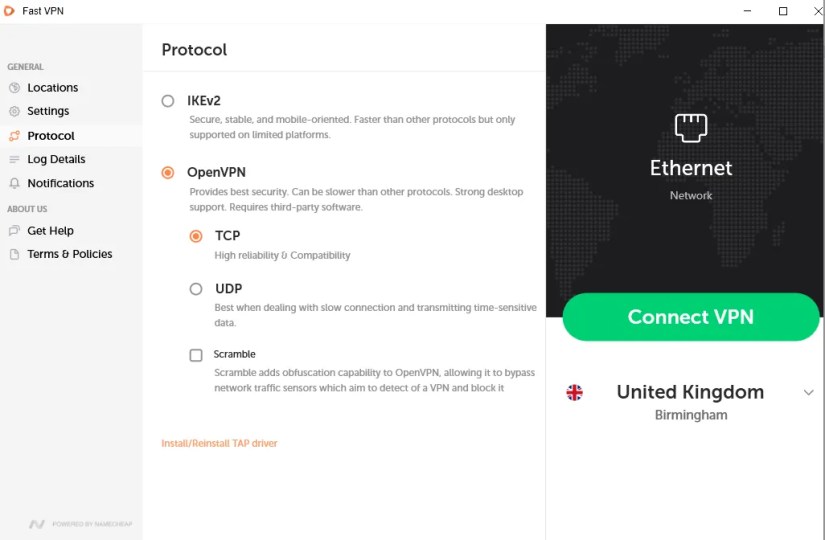The width and height of the screenshot is (825, 540).
Task: Choose the UDP radio option
Action: (196, 289)
